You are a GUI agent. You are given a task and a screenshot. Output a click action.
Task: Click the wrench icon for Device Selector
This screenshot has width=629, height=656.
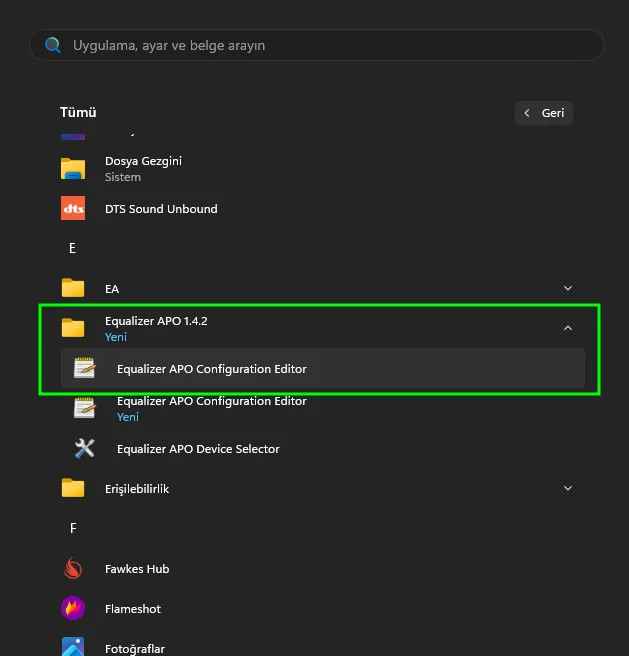pos(84,448)
